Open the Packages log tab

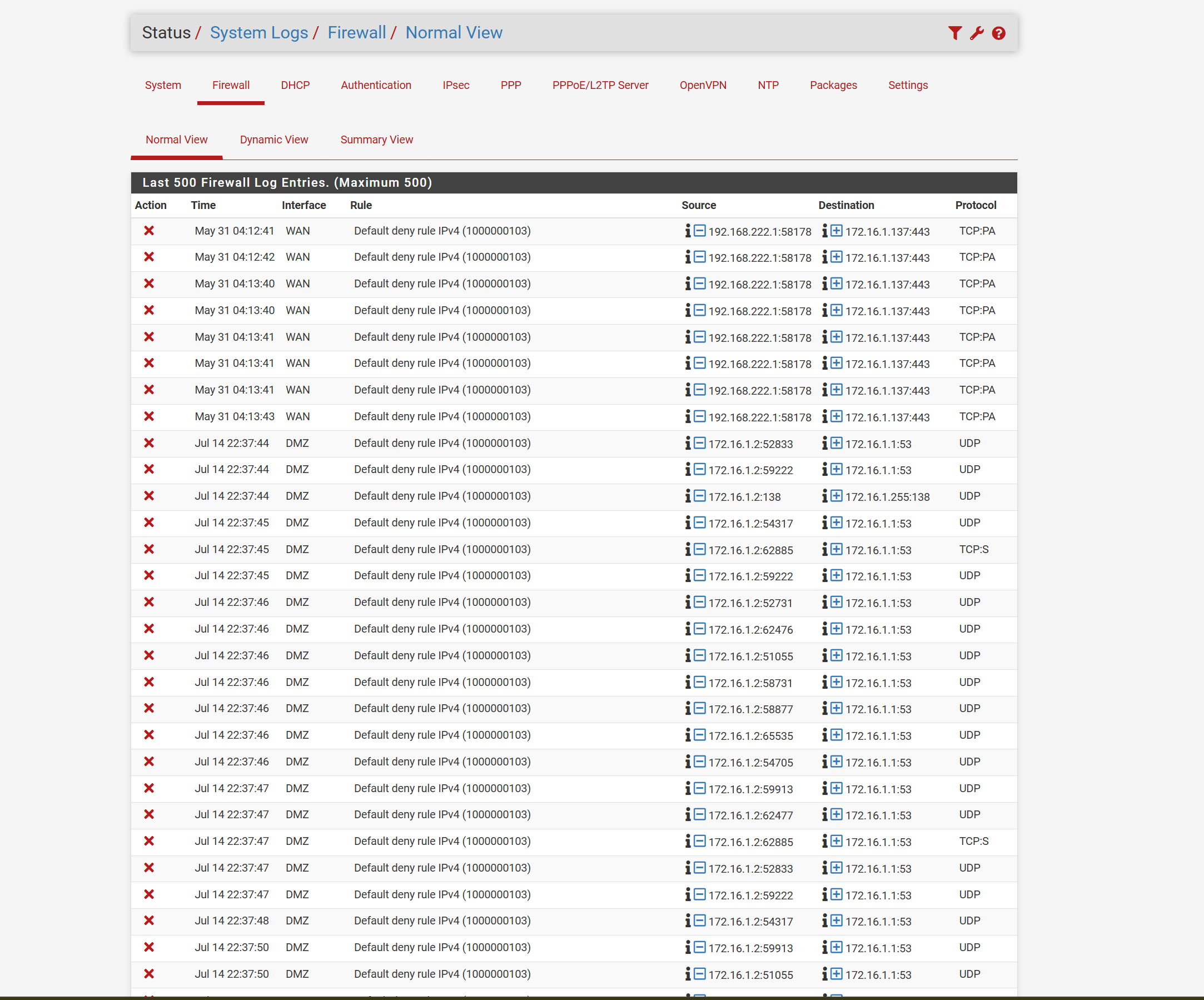tap(833, 85)
